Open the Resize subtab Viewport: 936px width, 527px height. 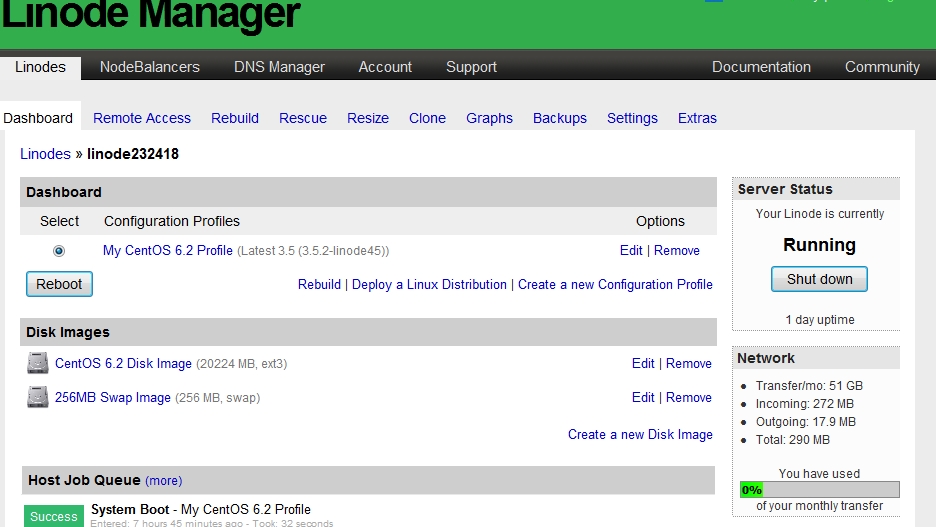point(368,118)
